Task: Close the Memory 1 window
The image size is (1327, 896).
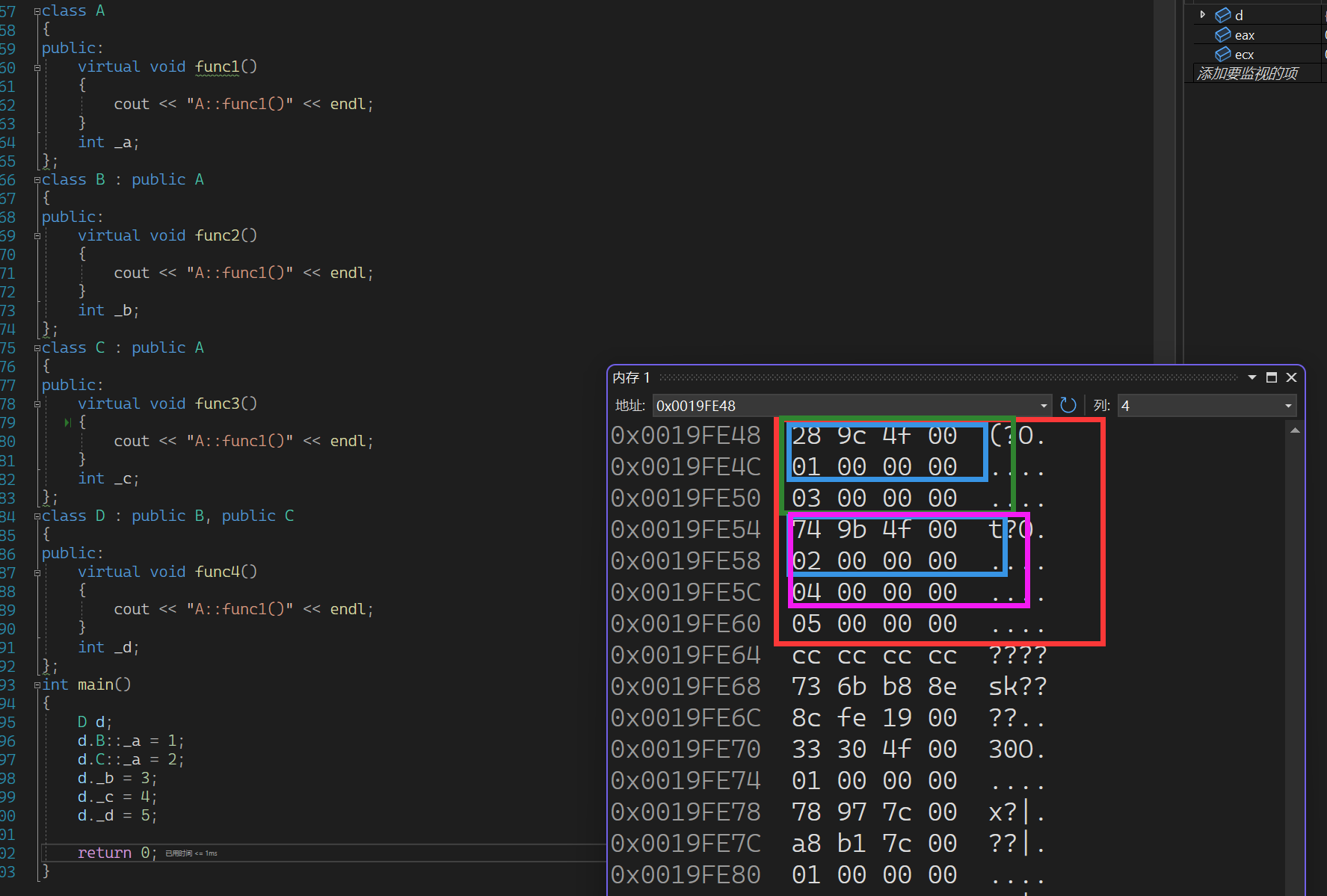Action: [1291, 377]
